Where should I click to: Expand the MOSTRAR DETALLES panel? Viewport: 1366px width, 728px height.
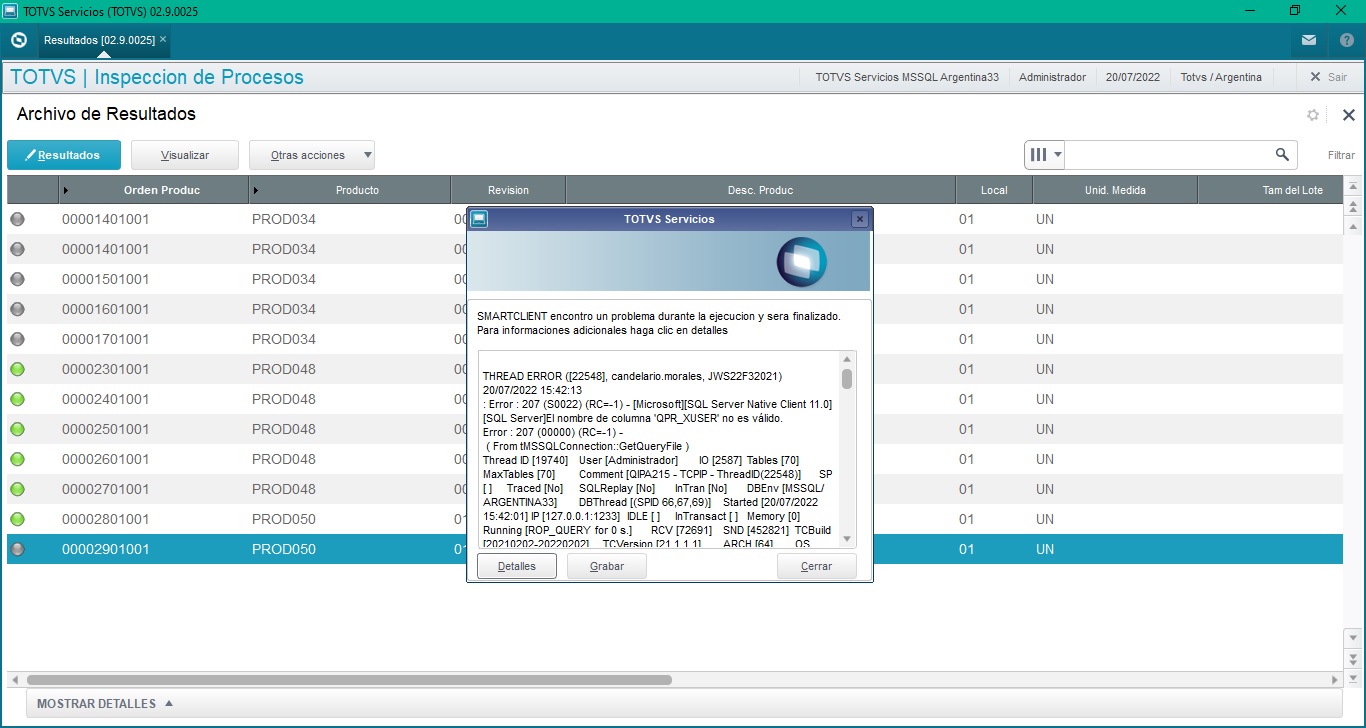click(105, 703)
